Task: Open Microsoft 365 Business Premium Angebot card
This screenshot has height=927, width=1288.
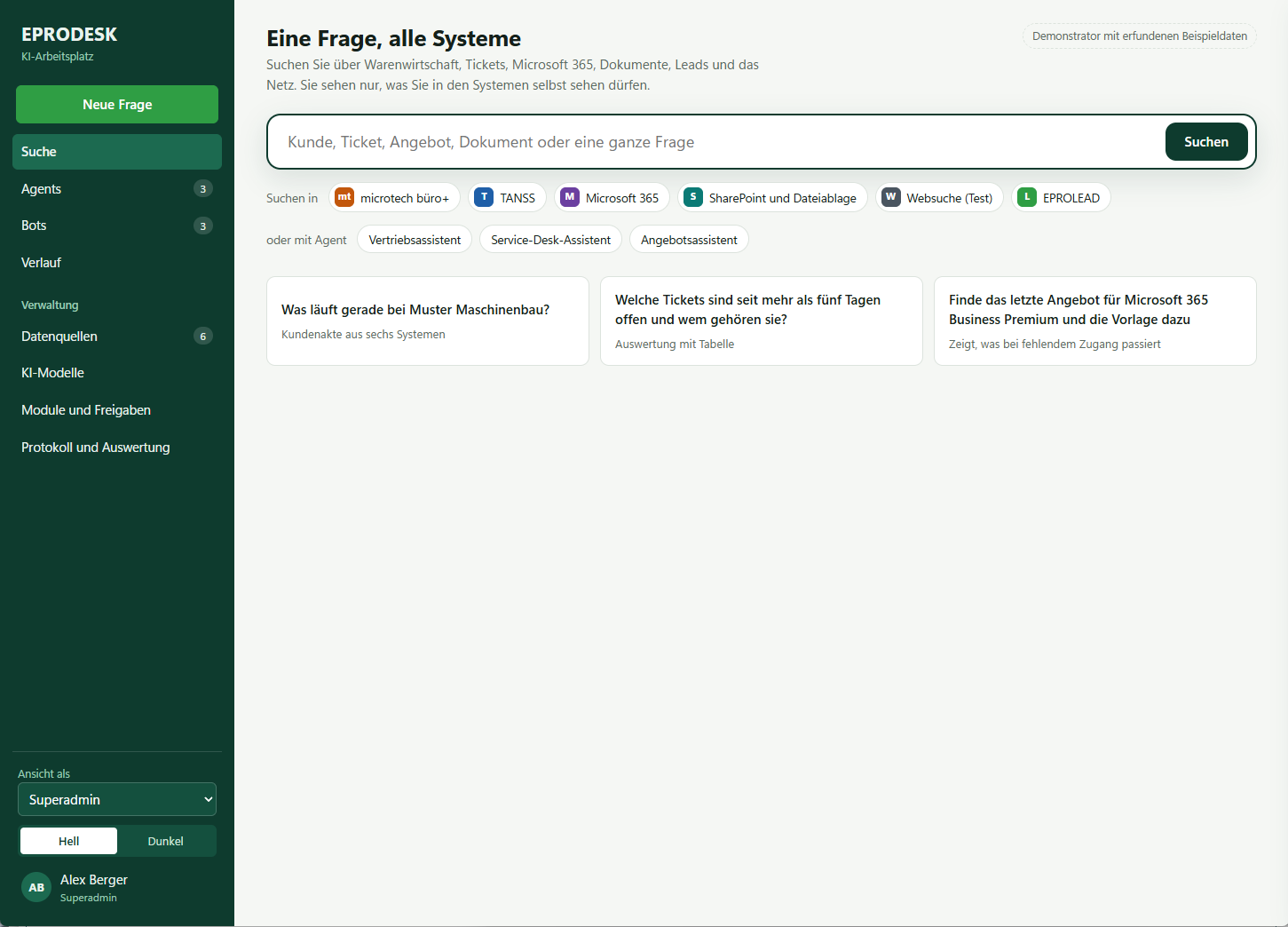Action: (x=1095, y=321)
